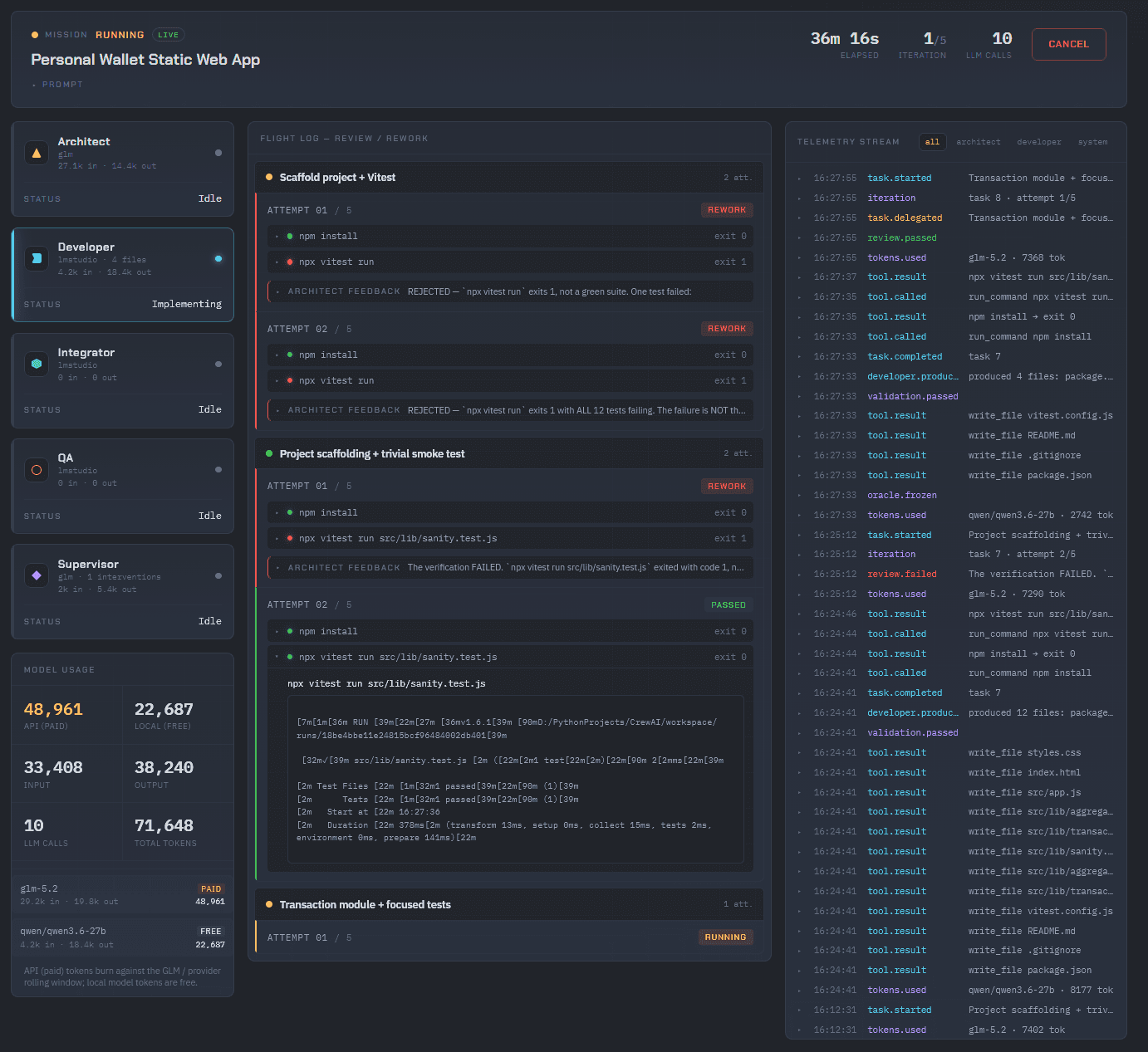
Task: Collapse the Scaffold project + Vitest task
Action: coord(509,178)
